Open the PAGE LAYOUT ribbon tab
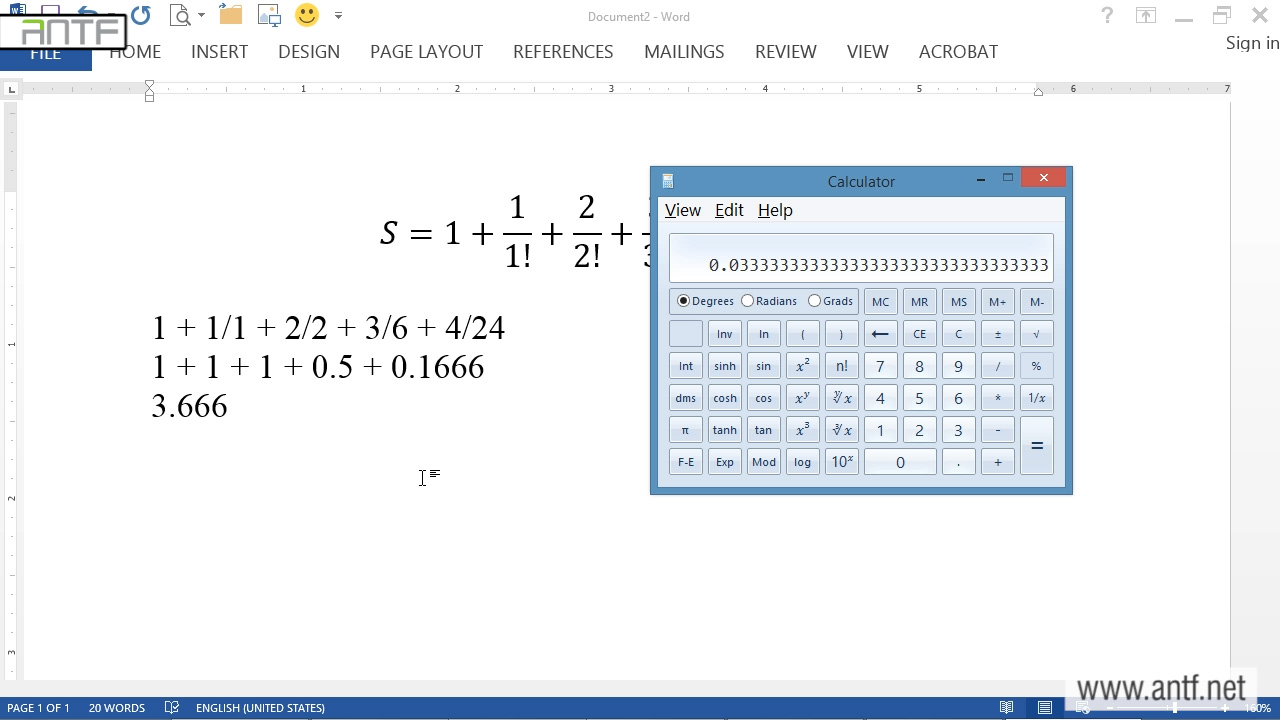1280x720 pixels. (426, 52)
